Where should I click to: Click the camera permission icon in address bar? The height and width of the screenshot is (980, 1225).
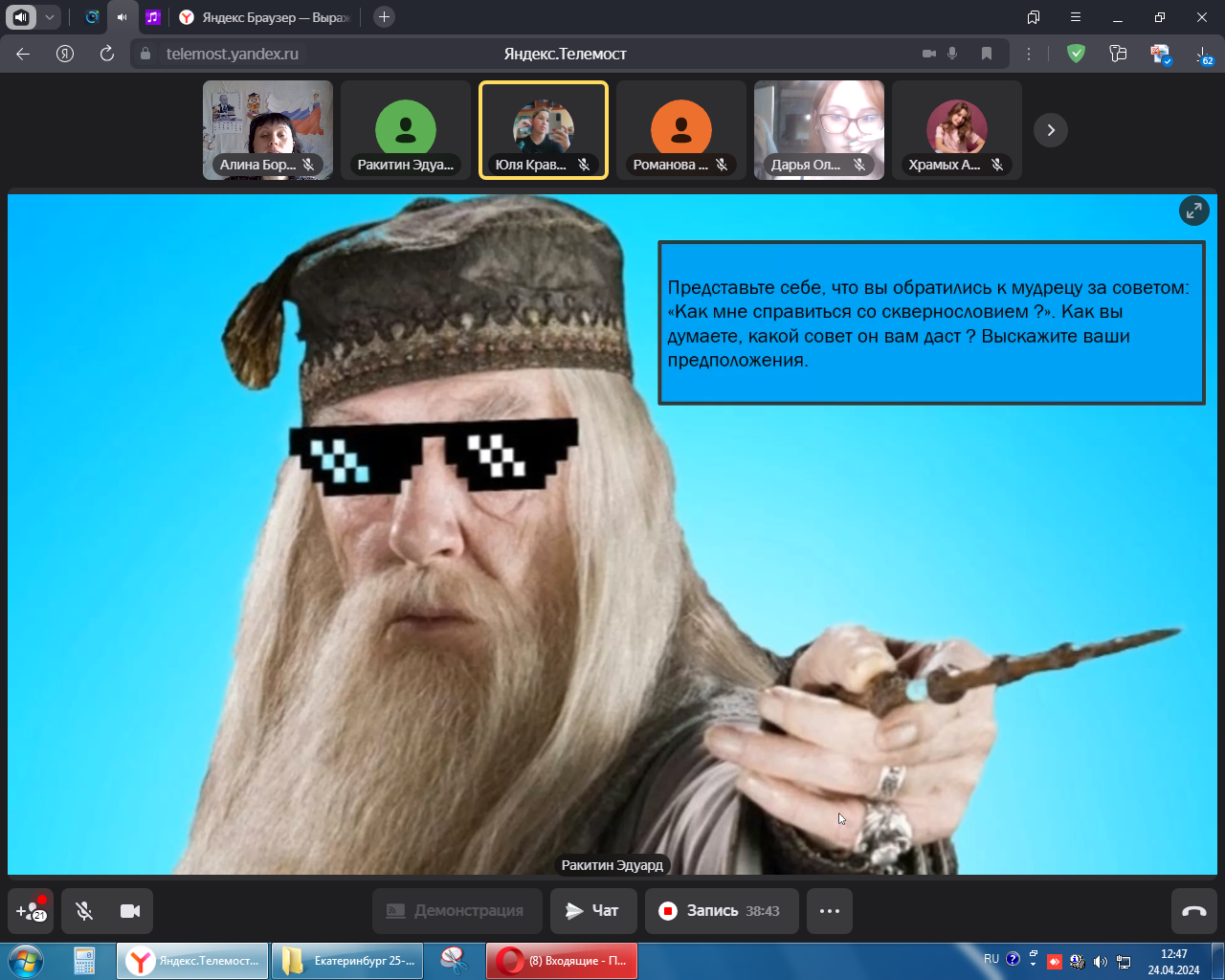point(928,54)
